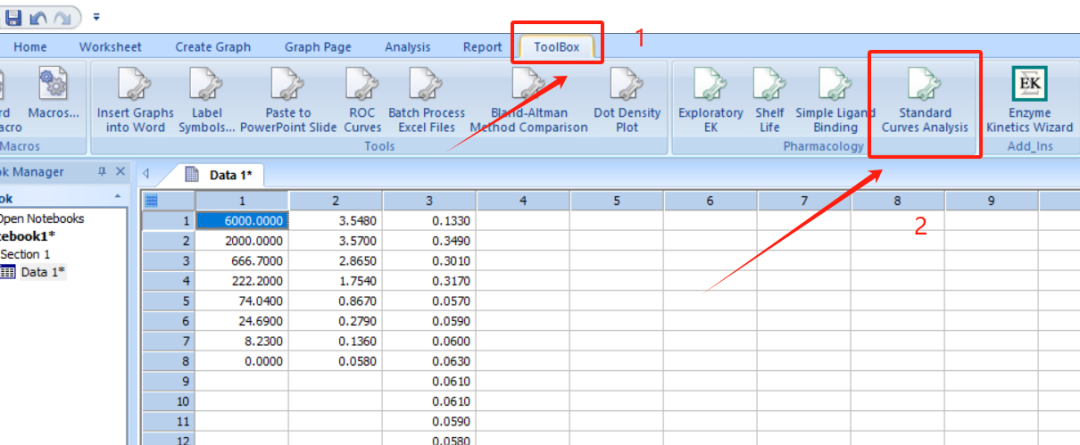Switch to the Home ribbon tab

(x=30, y=47)
